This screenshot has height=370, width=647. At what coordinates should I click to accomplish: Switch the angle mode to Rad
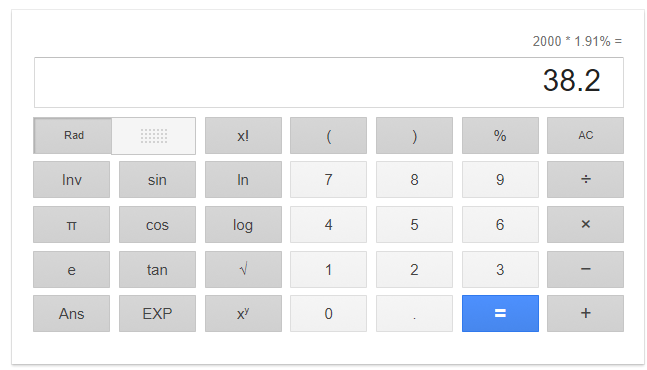click(x=73, y=135)
